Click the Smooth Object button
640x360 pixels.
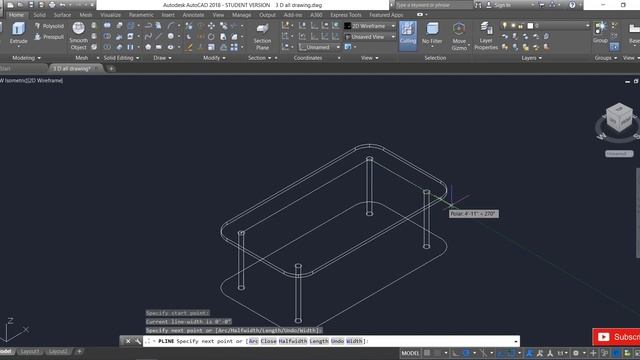(78, 36)
